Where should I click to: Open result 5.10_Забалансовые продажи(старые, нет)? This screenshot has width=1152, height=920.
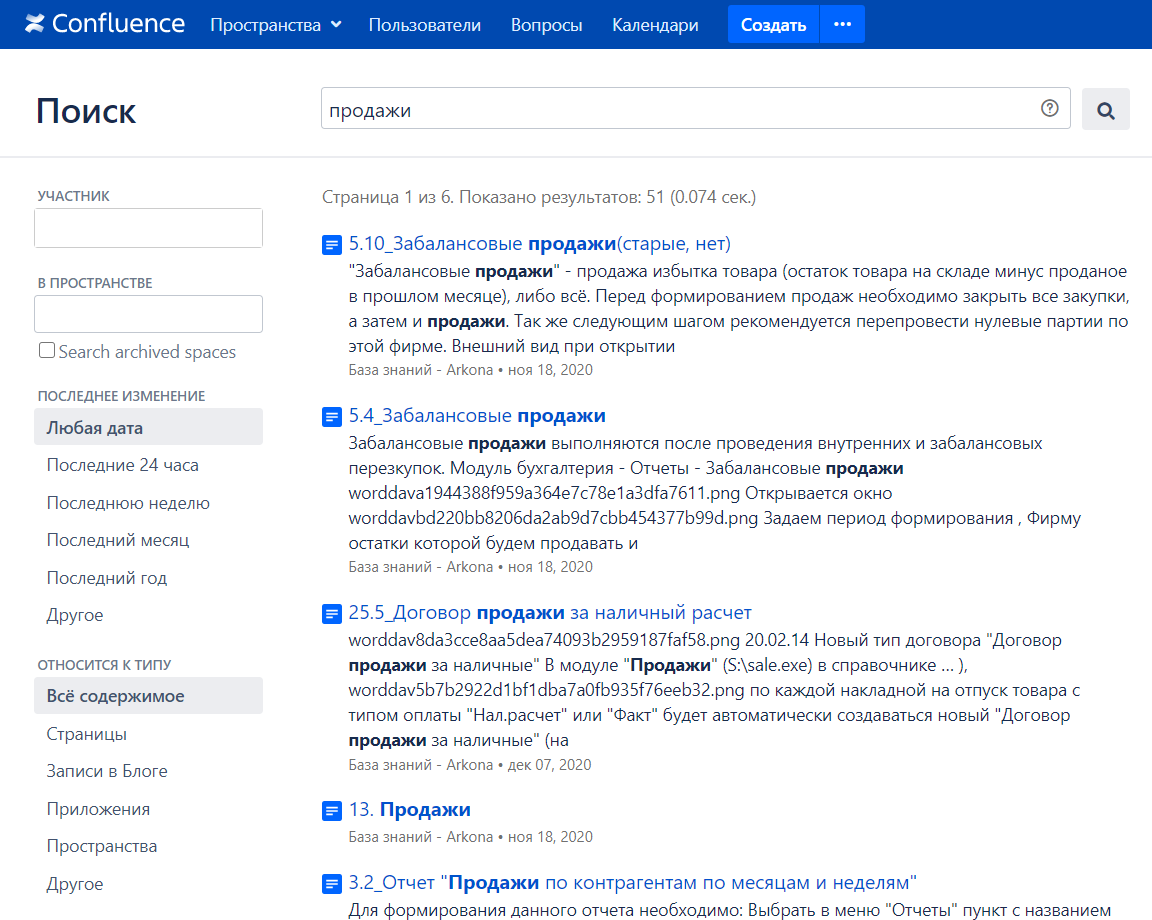point(539,243)
